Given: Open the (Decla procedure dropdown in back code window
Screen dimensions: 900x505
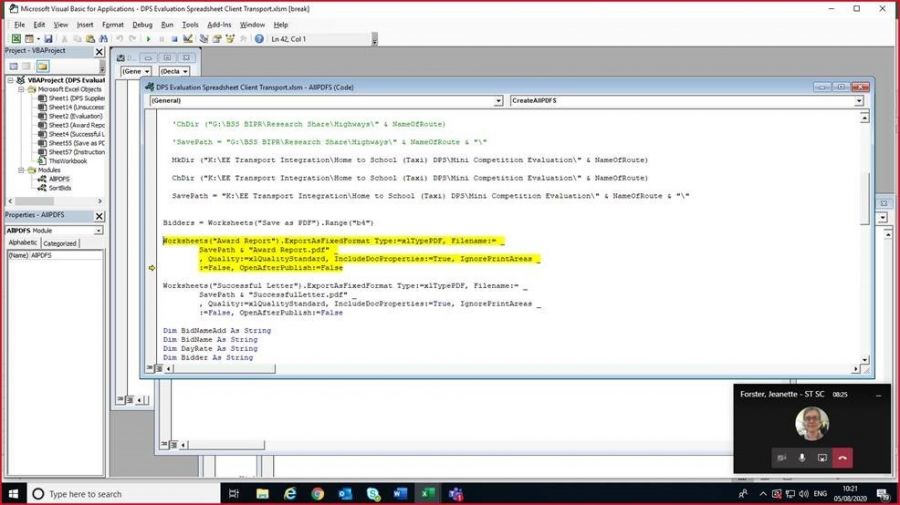Looking at the screenshot, I should pos(185,72).
